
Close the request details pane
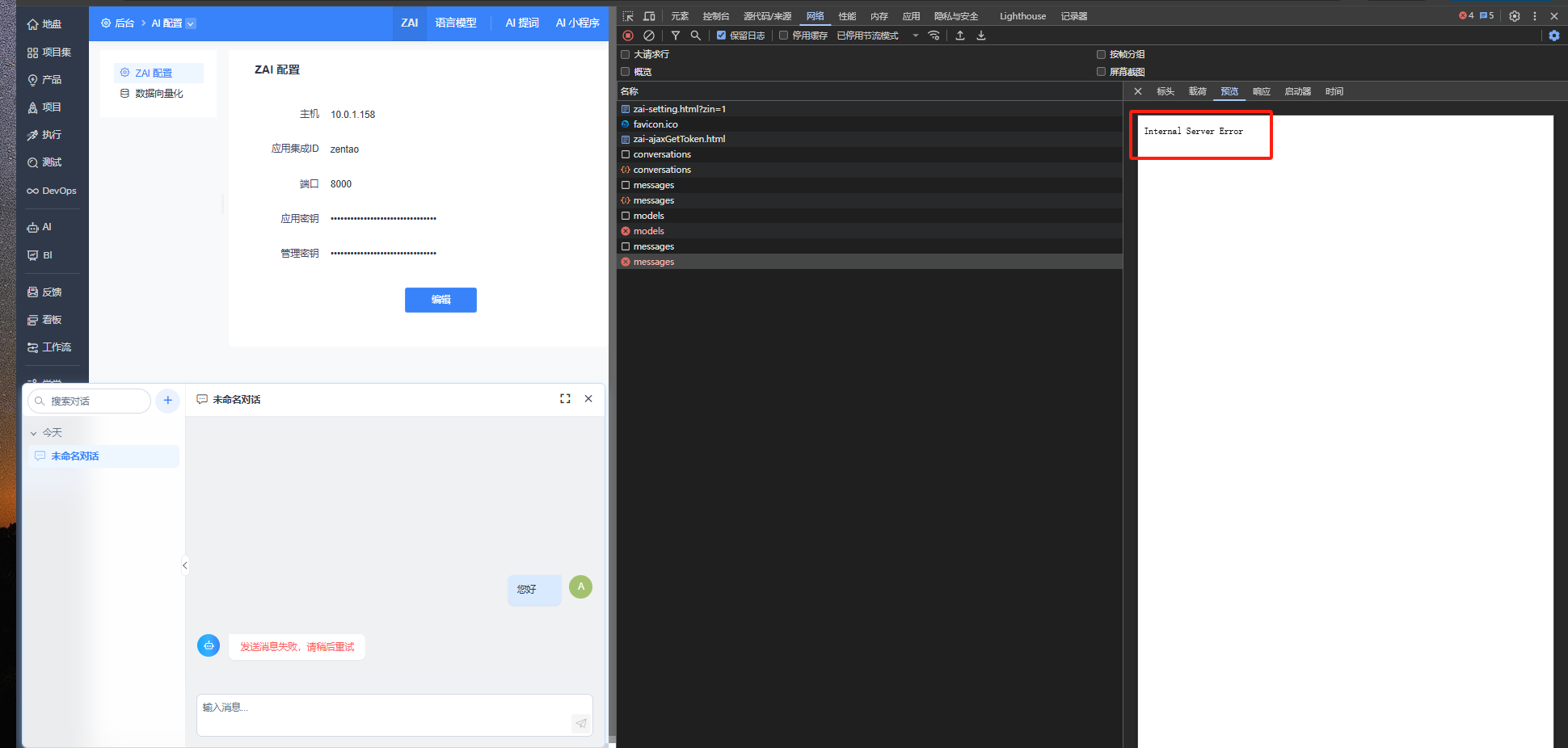[1138, 91]
